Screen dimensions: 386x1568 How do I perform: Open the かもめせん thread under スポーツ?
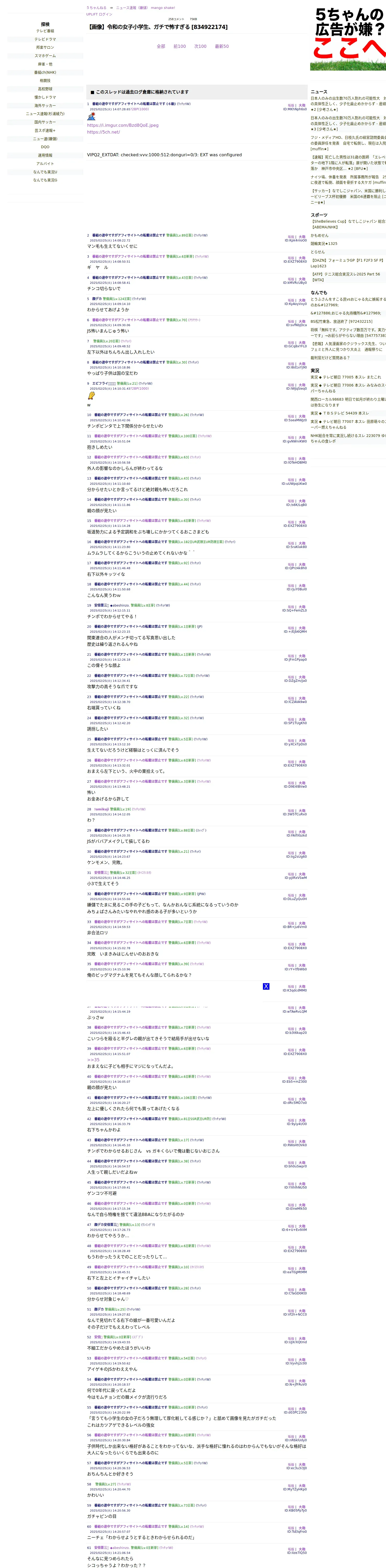[x=319, y=235]
